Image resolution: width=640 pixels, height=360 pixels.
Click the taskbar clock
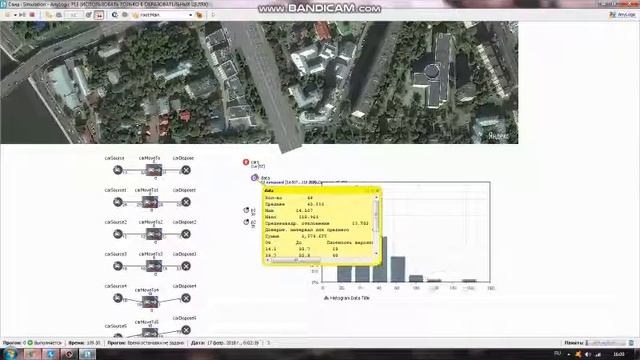coord(619,354)
